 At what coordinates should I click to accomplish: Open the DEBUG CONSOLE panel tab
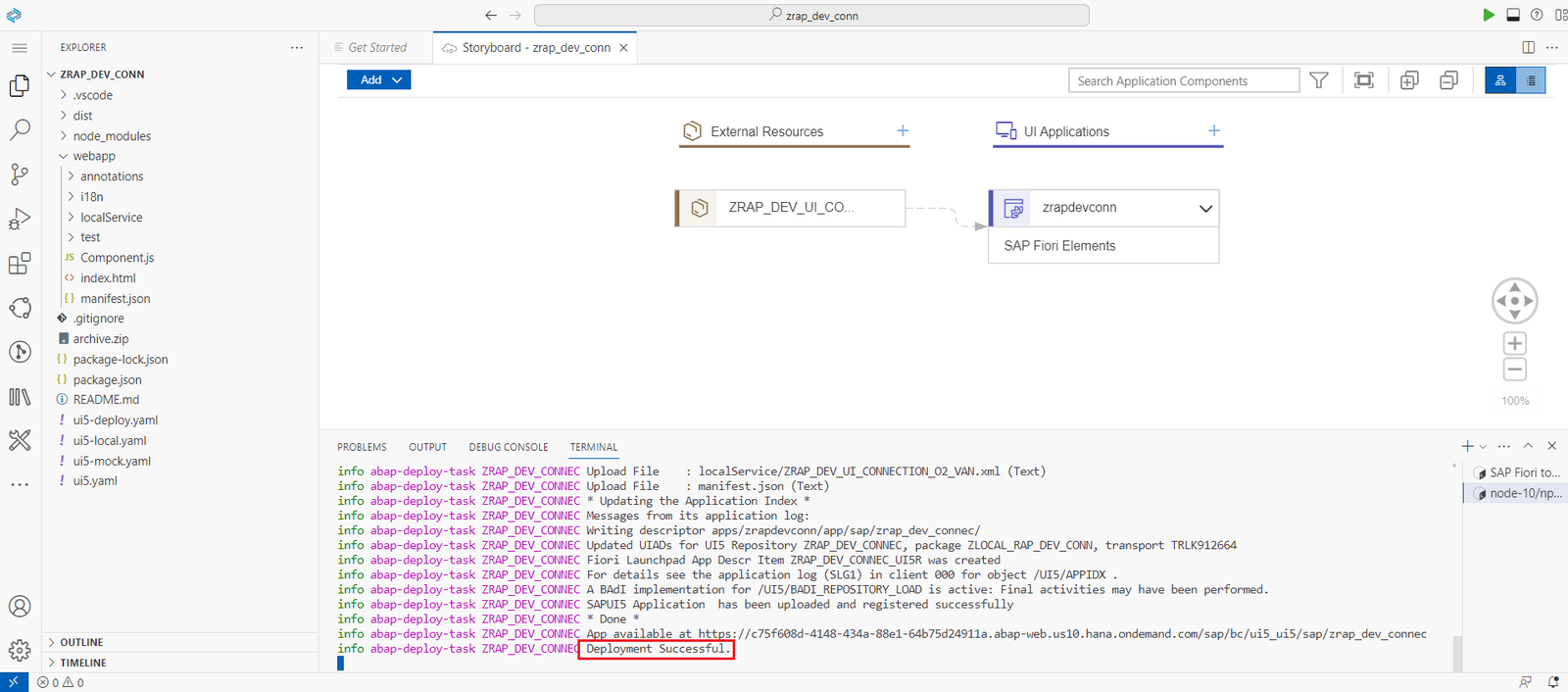[509, 447]
